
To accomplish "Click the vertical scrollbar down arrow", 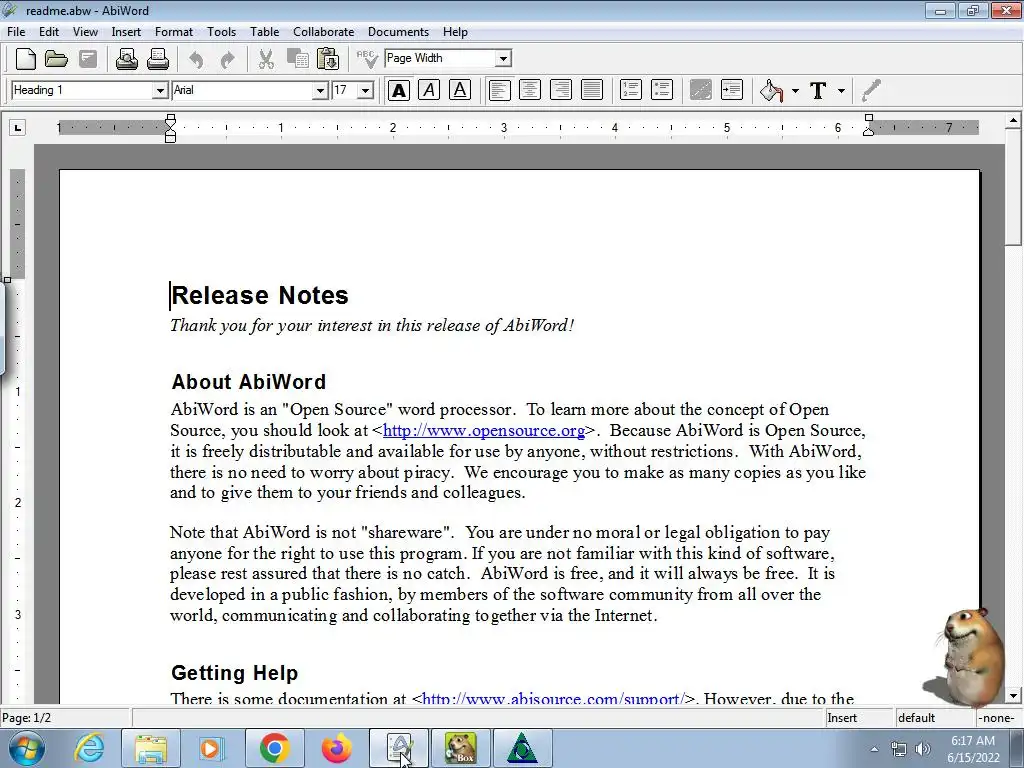I will click(1013, 696).
